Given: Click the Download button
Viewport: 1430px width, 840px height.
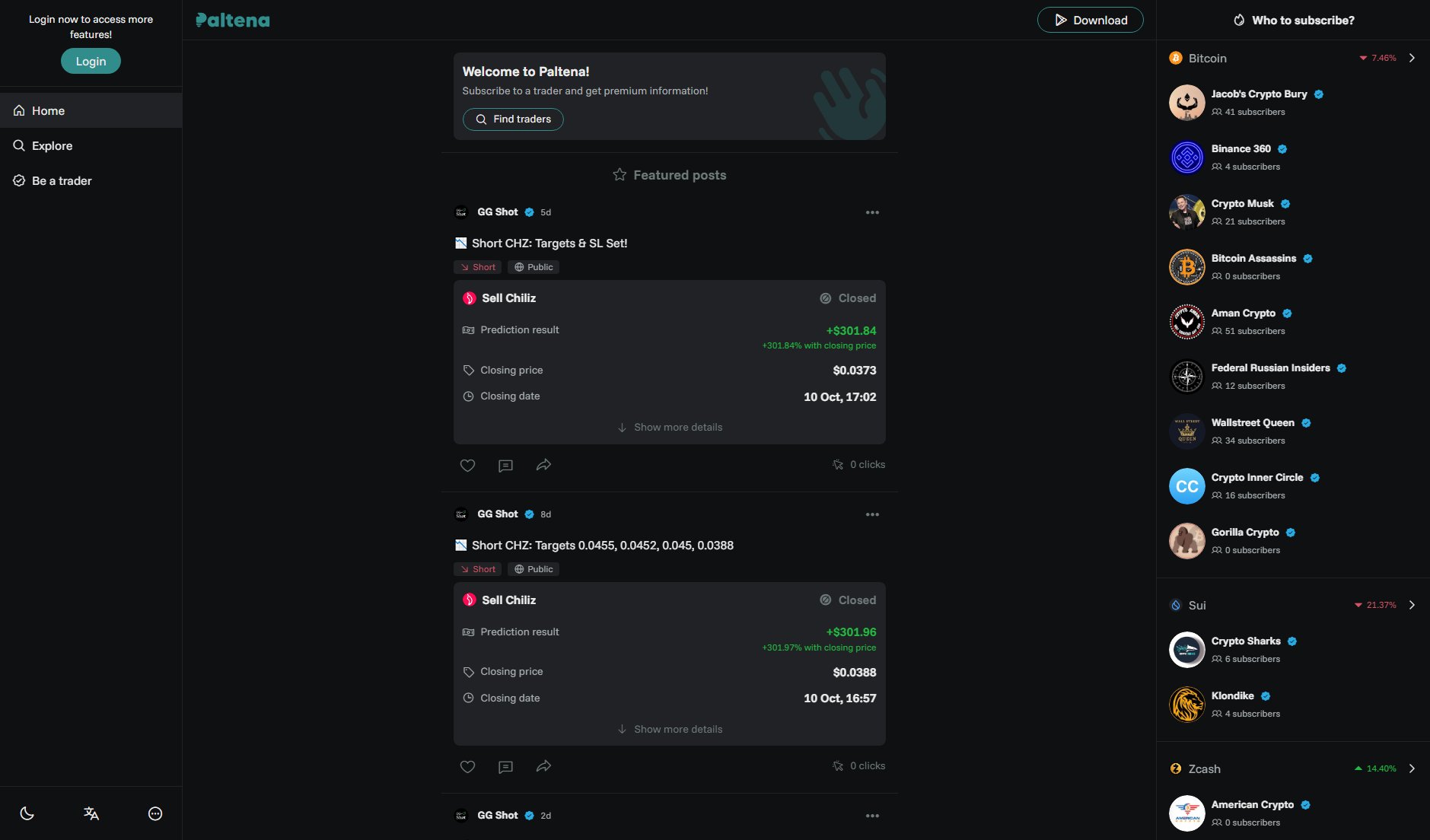Looking at the screenshot, I should pyautogui.click(x=1090, y=20).
